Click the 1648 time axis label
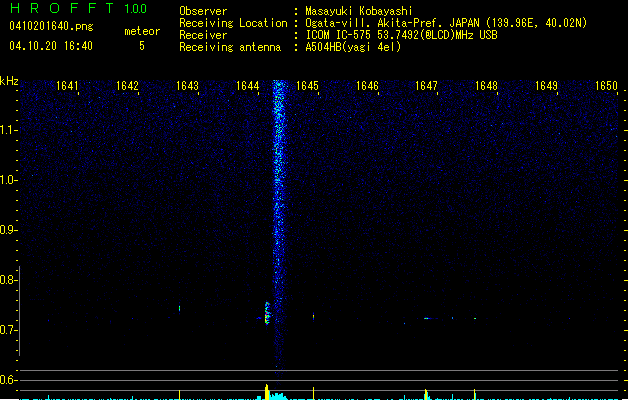This screenshot has width=629, height=400. [x=486, y=86]
